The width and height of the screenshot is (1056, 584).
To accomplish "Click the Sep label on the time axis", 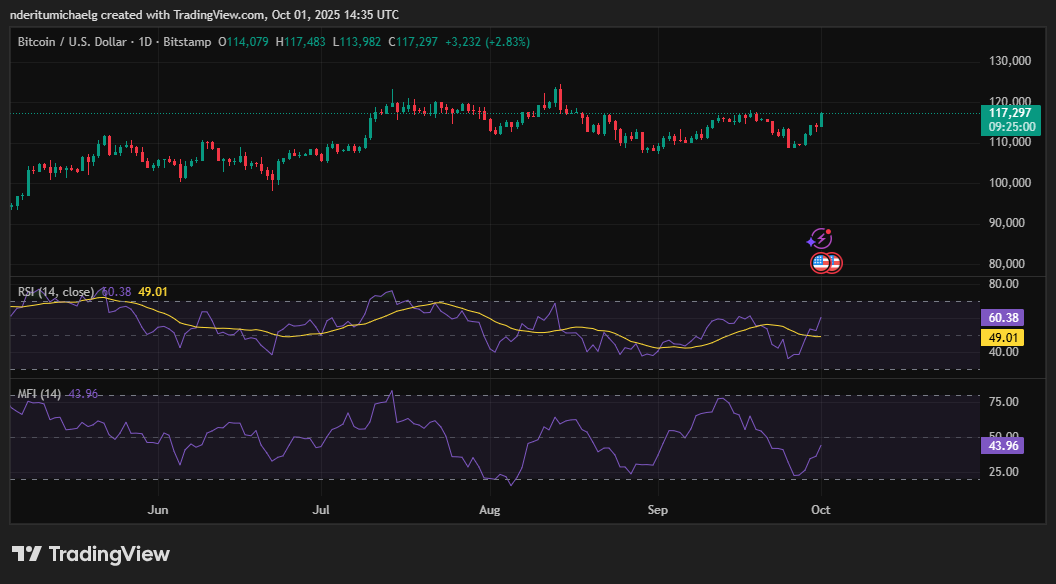I will click(657, 509).
